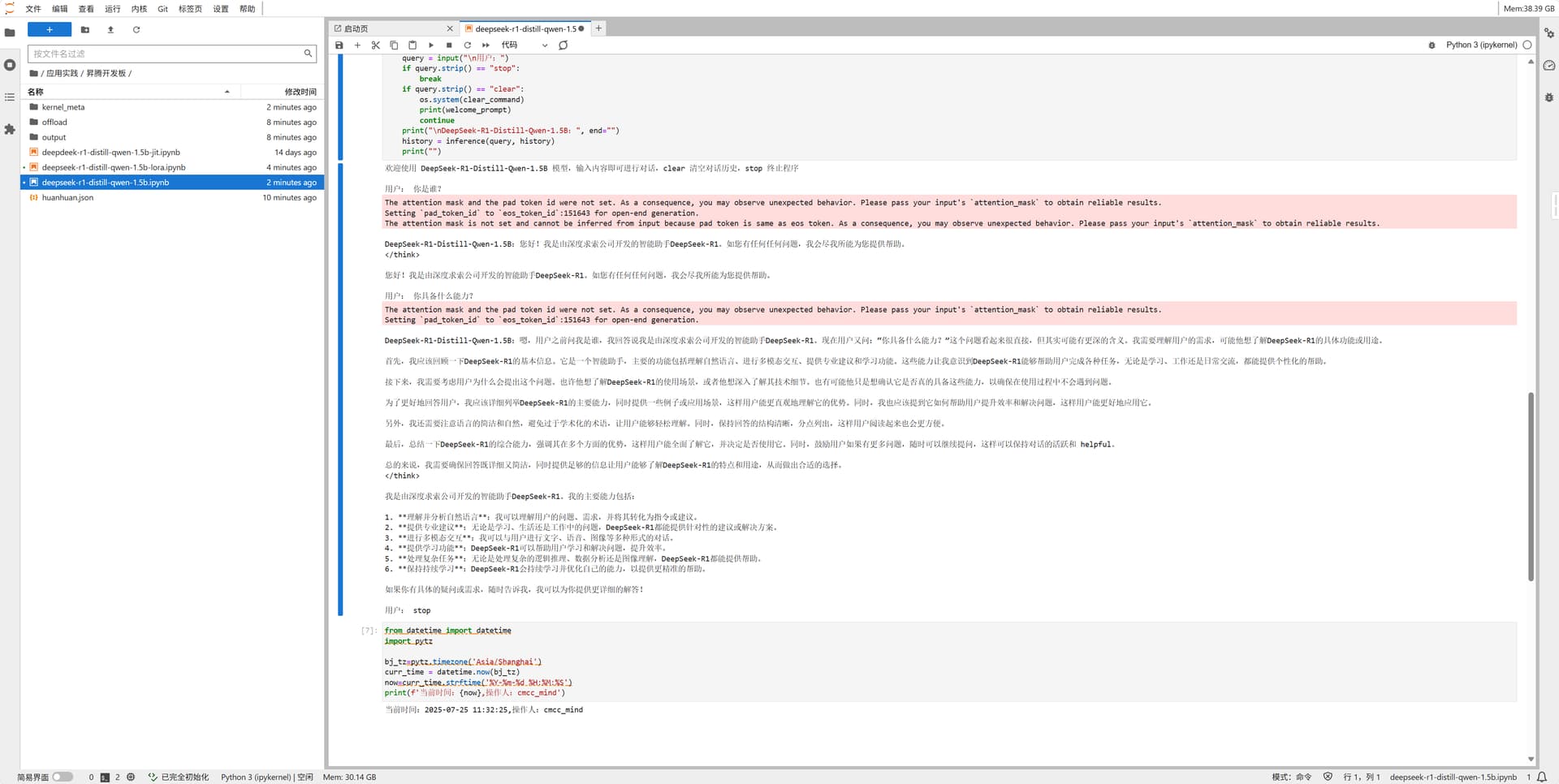1559x784 pixels.
Task: Select Python 3 (ipykernel) kernel name button
Action: click(1481, 45)
